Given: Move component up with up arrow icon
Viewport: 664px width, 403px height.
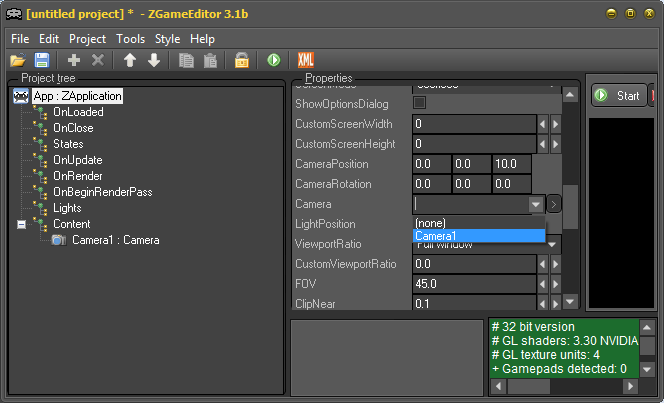Looking at the screenshot, I should pos(130,60).
